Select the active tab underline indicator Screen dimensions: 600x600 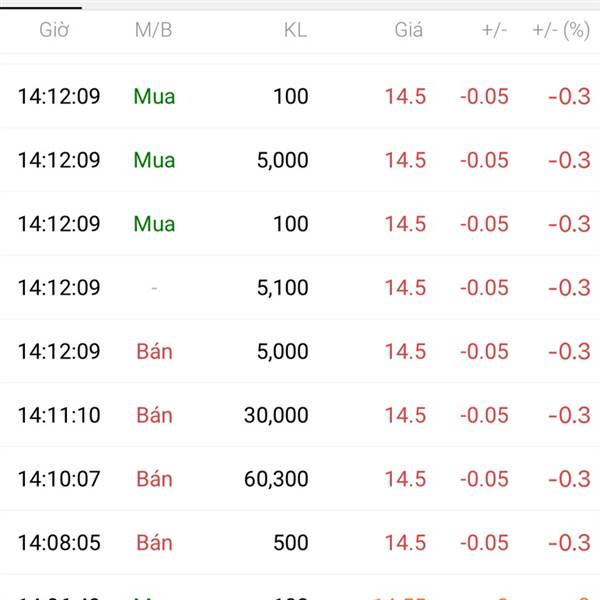pos(41,7)
